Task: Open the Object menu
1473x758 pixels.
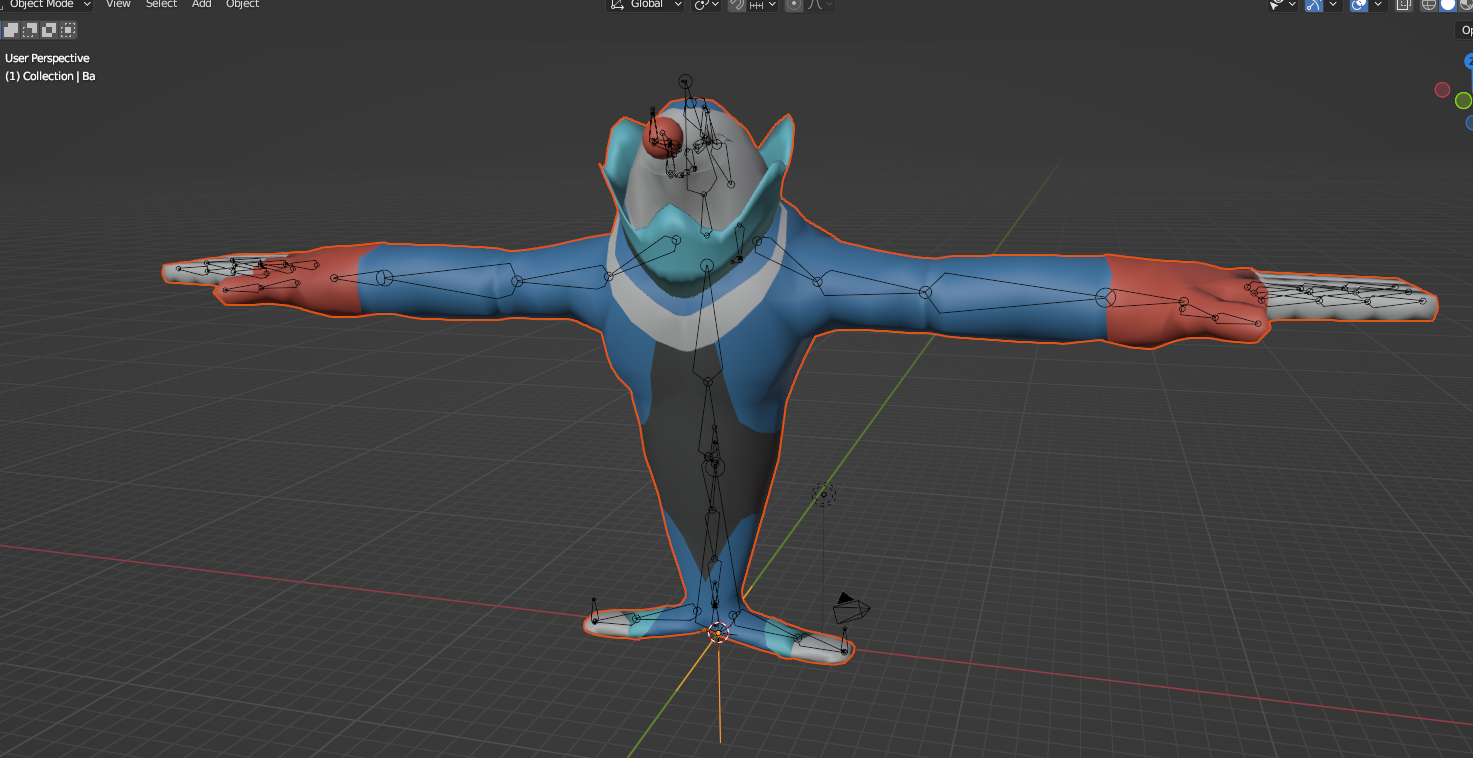Action: (243, 5)
